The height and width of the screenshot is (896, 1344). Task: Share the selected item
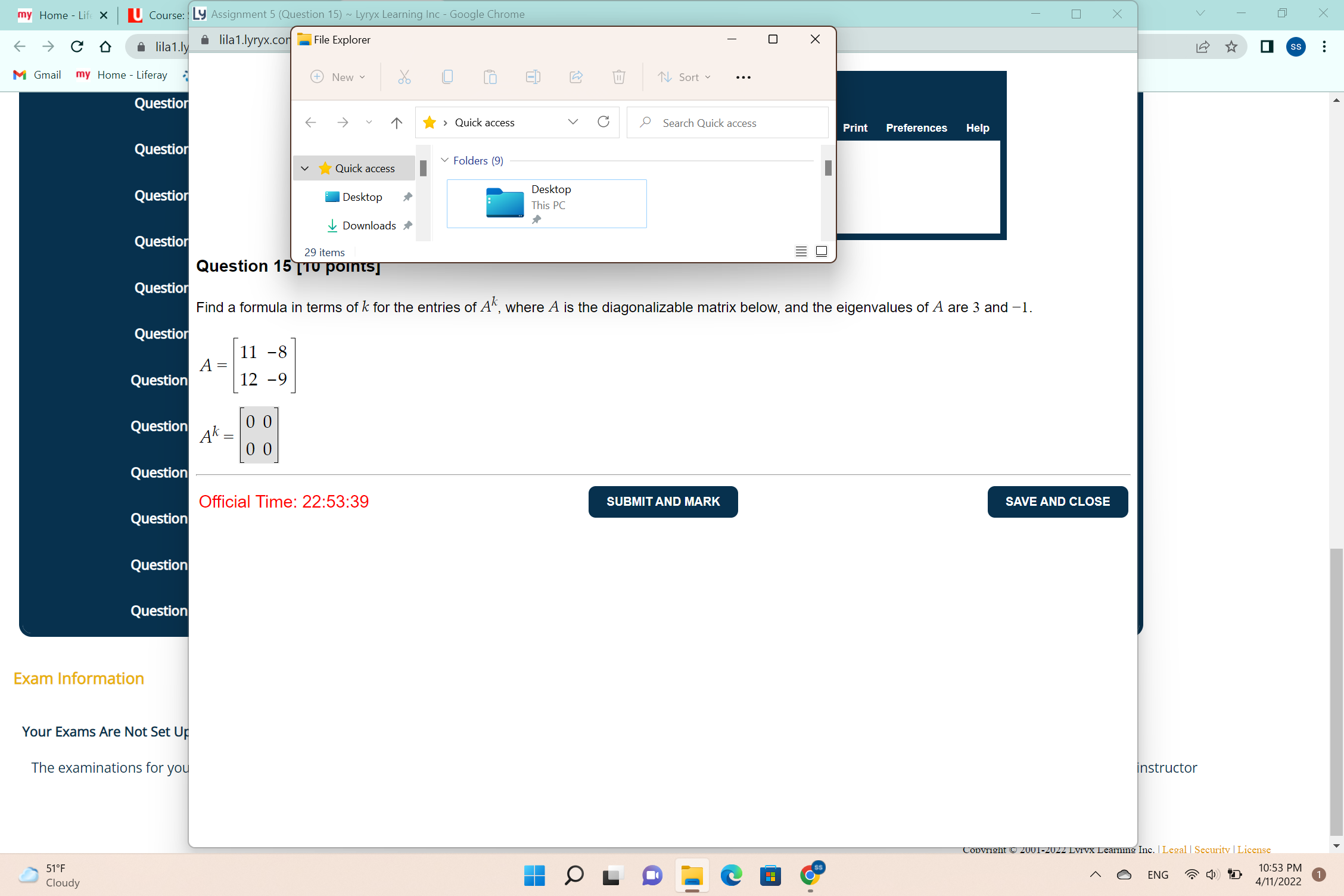pos(576,77)
